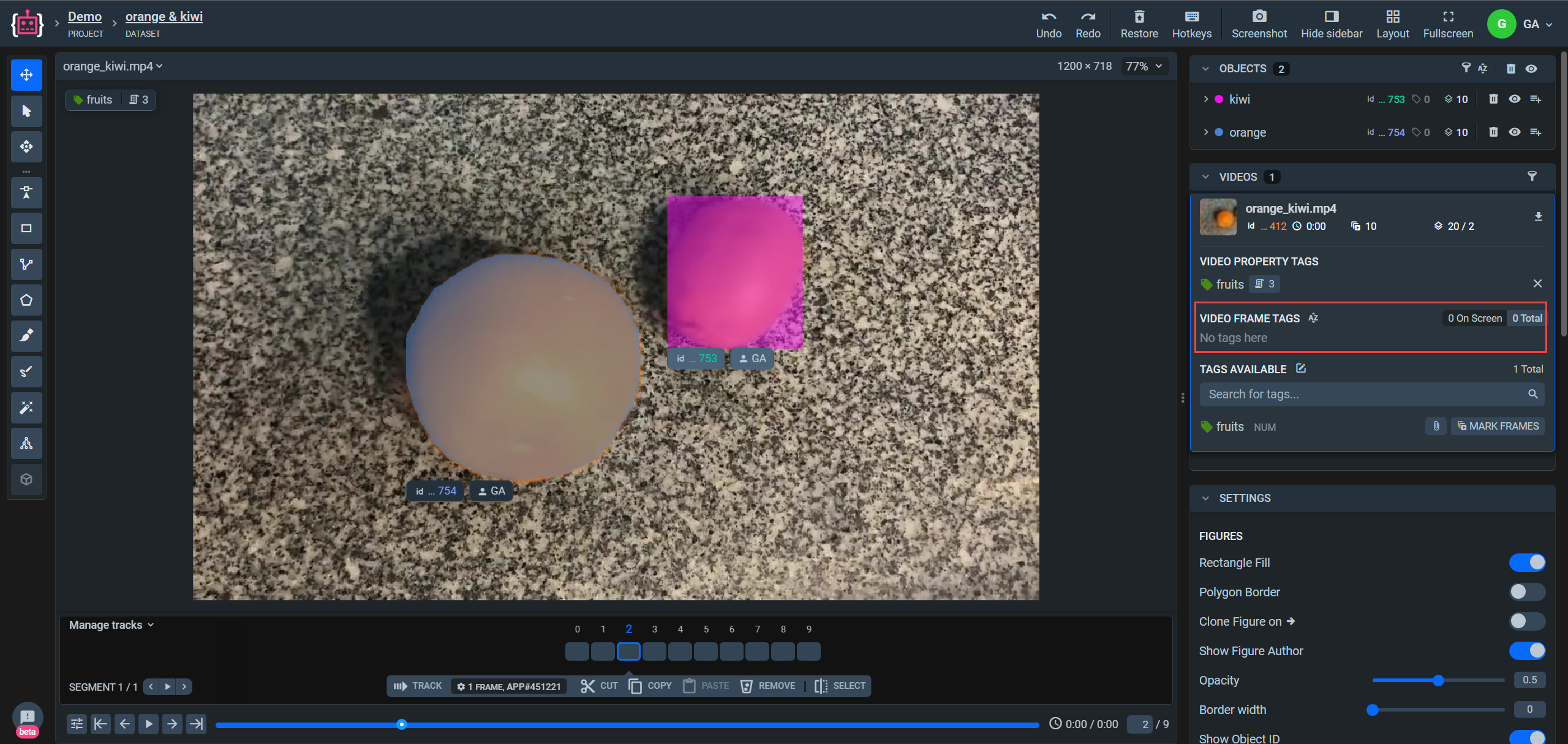The width and height of the screenshot is (1568, 744).
Task: Expand the kiwi object row
Action: point(1205,99)
